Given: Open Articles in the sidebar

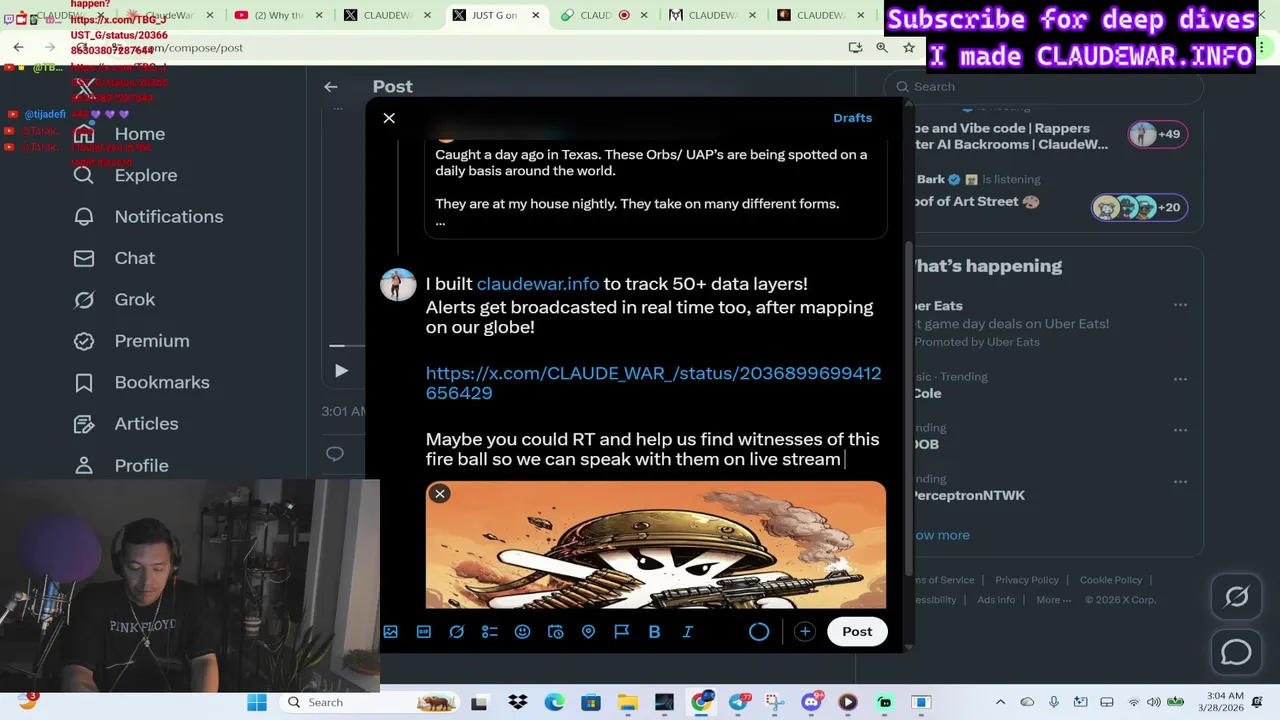Looking at the screenshot, I should 125,424.
